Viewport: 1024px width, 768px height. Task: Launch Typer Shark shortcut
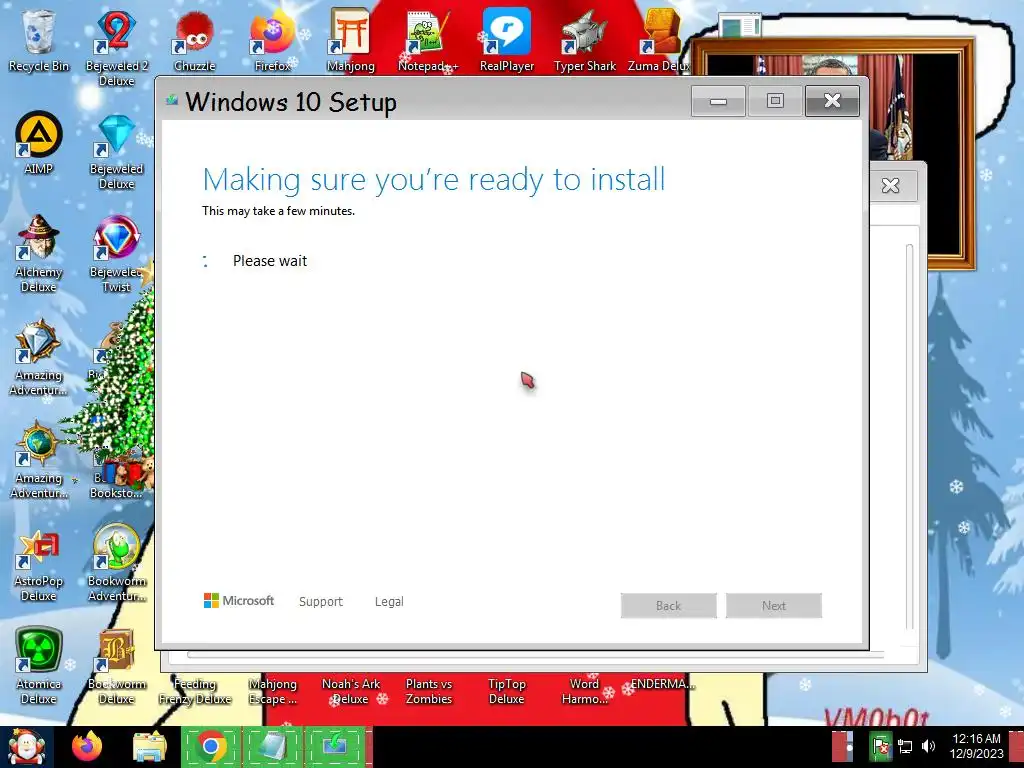[584, 41]
